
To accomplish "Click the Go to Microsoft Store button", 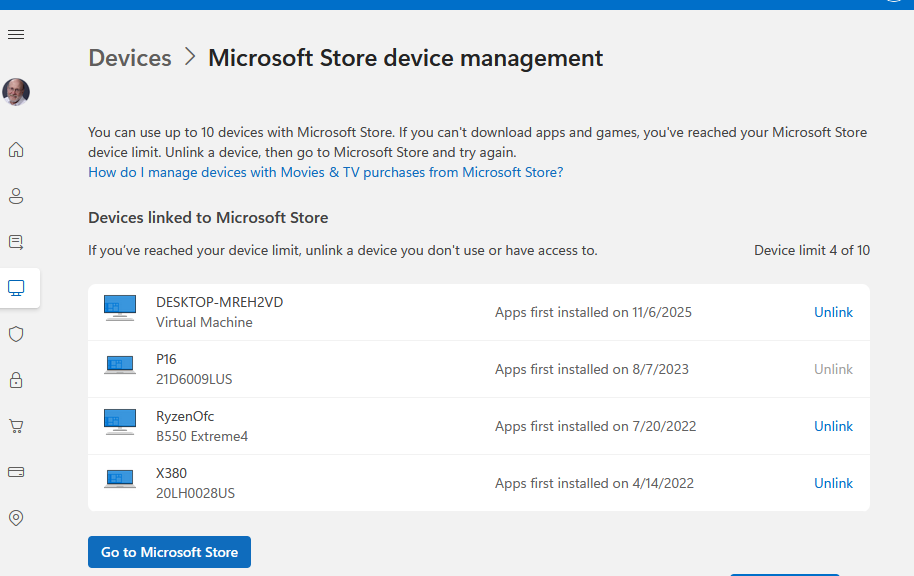I will tap(169, 552).
